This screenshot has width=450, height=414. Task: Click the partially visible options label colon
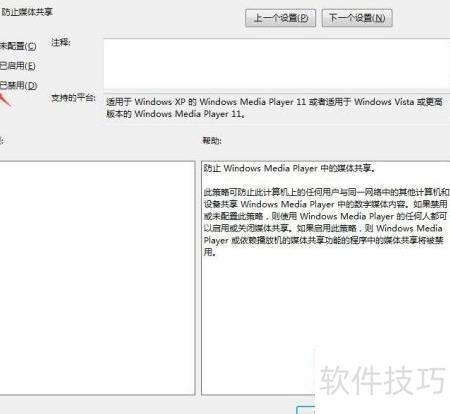coord(1,141)
